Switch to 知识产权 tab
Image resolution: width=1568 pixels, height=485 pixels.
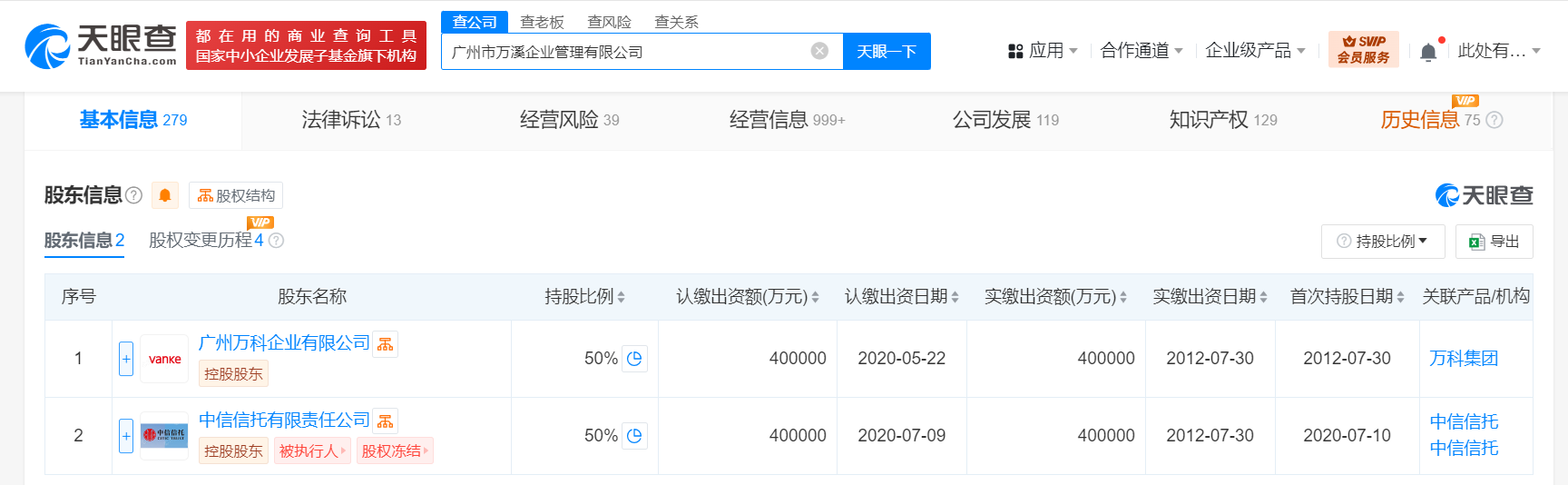(1223, 120)
